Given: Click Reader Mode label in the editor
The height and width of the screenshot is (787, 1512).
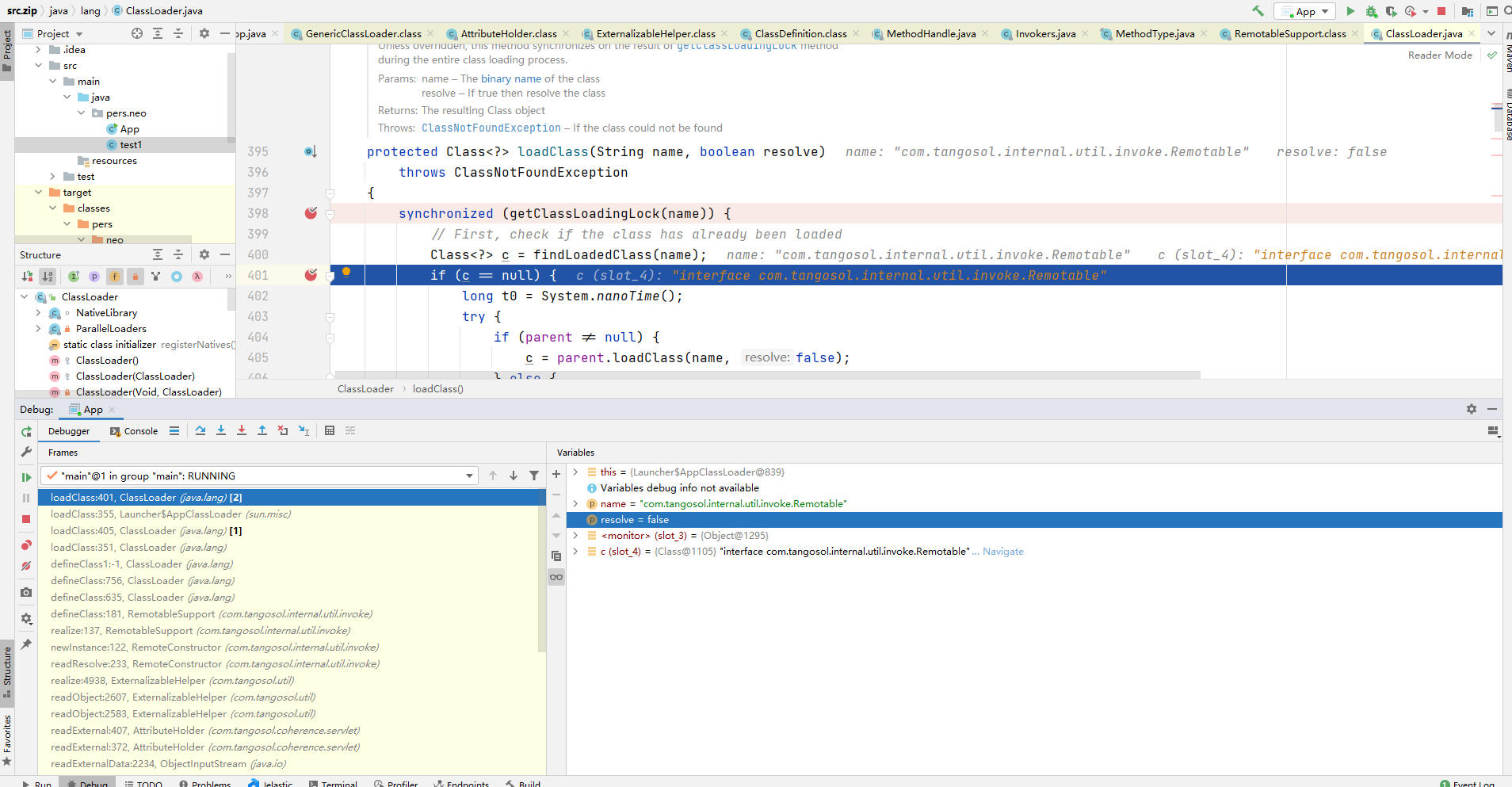Looking at the screenshot, I should (x=1440, y=55).
